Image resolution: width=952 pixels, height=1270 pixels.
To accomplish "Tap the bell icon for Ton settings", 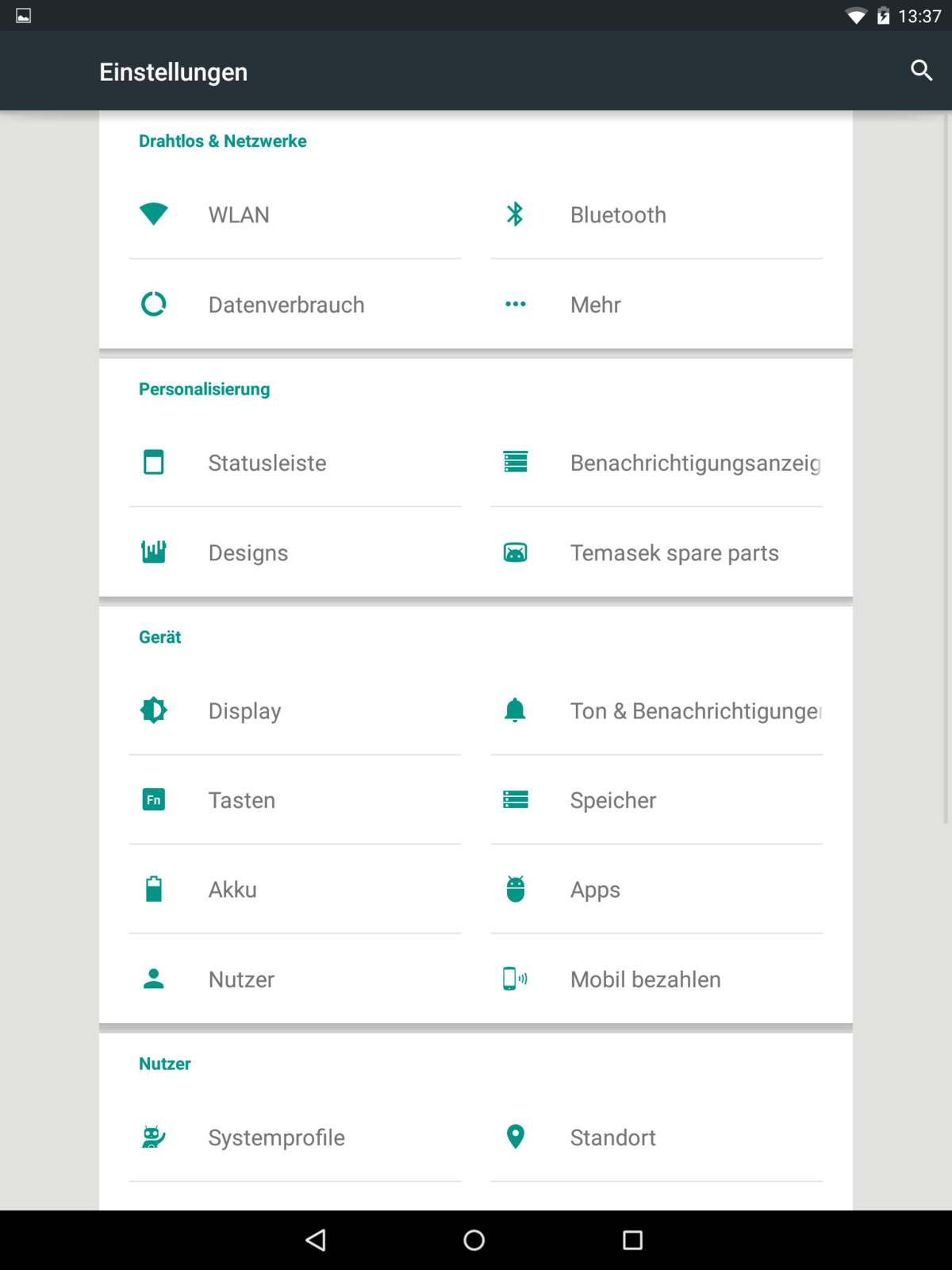I will [x=515, y=710].
